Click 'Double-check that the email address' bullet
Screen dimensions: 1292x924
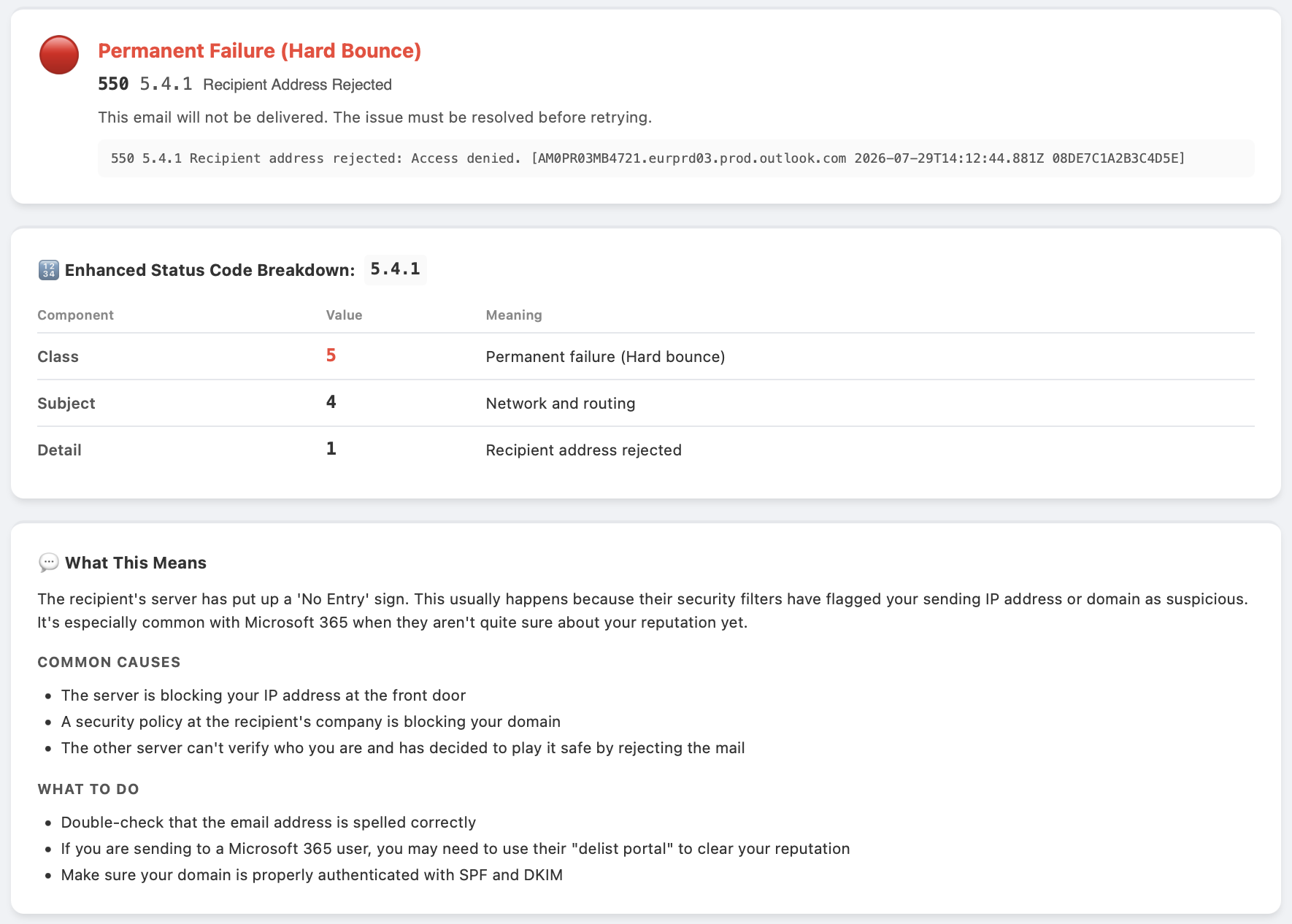268,823
